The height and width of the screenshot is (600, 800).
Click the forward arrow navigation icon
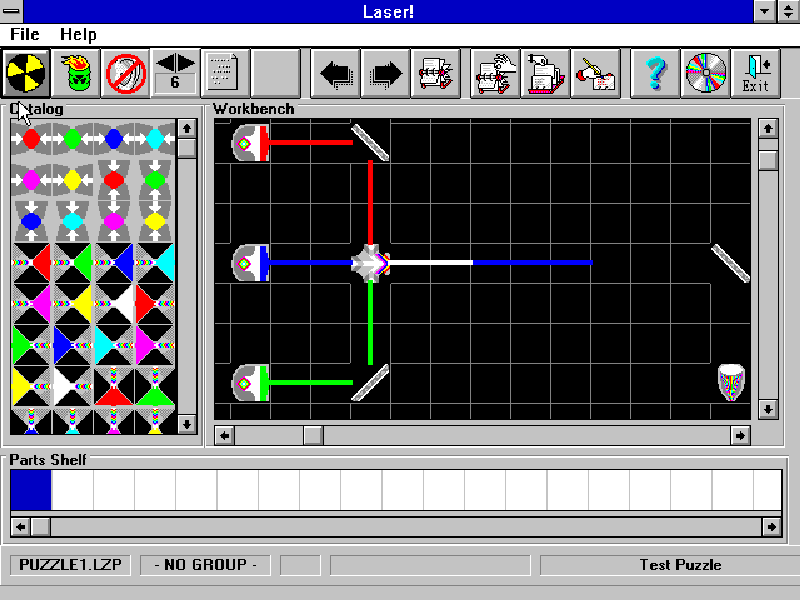click(384, 72)
